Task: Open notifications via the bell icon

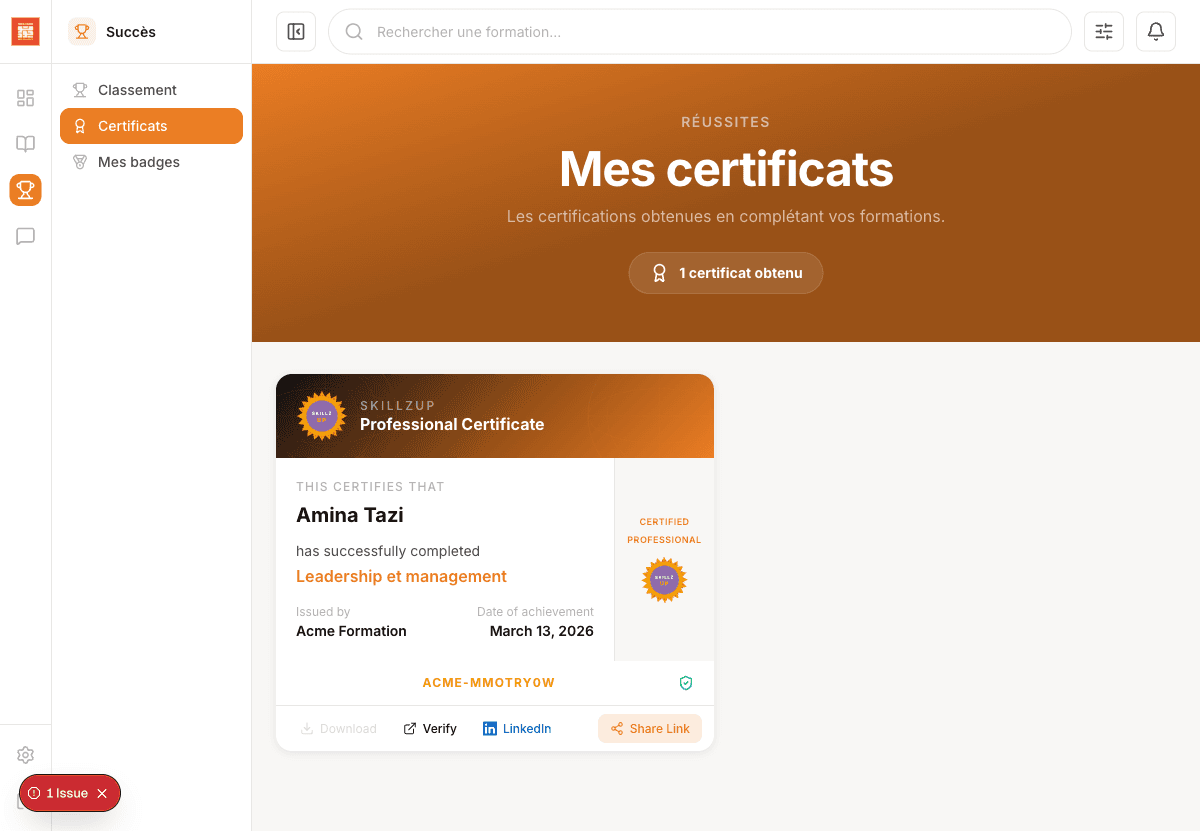Action: (x=1155, y=31)
